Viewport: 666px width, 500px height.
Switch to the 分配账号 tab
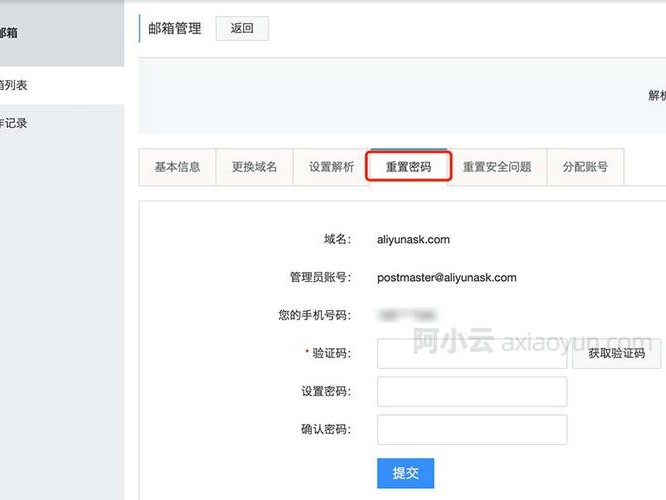(x=585, y=167)
